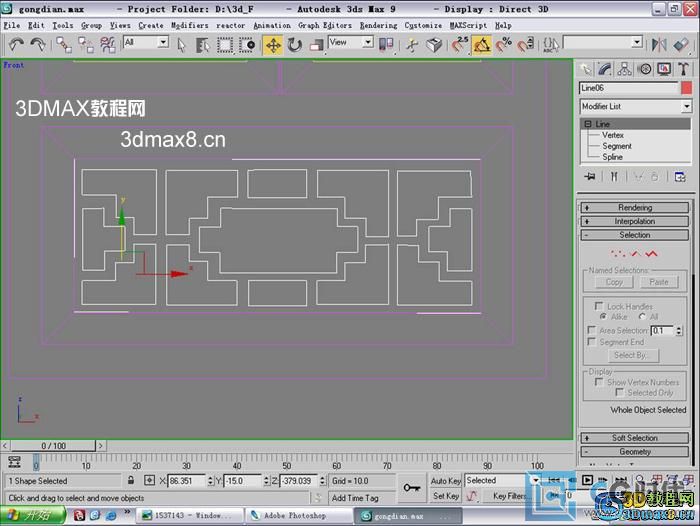The image size is (700, 526).
Task: Select the All radio button
Action: (643, 317)
